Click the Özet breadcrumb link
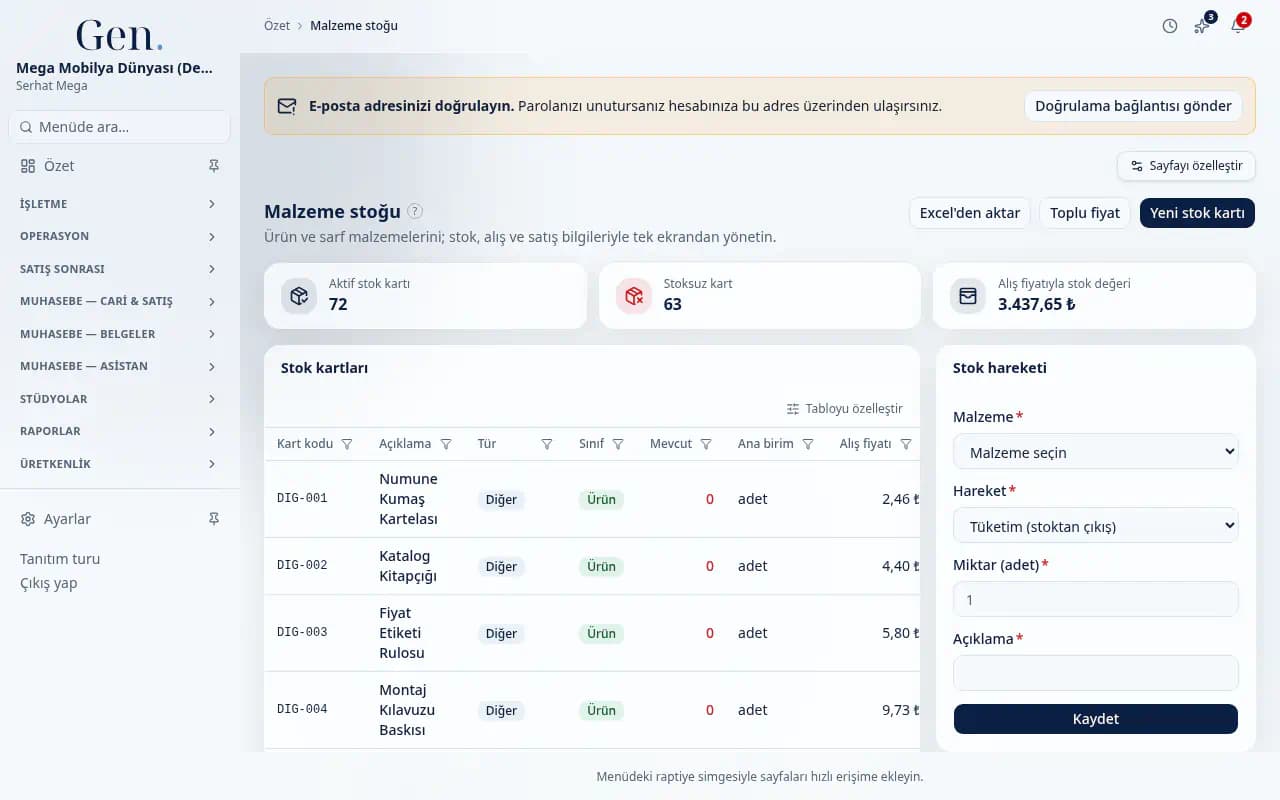 tap(277, 26)
